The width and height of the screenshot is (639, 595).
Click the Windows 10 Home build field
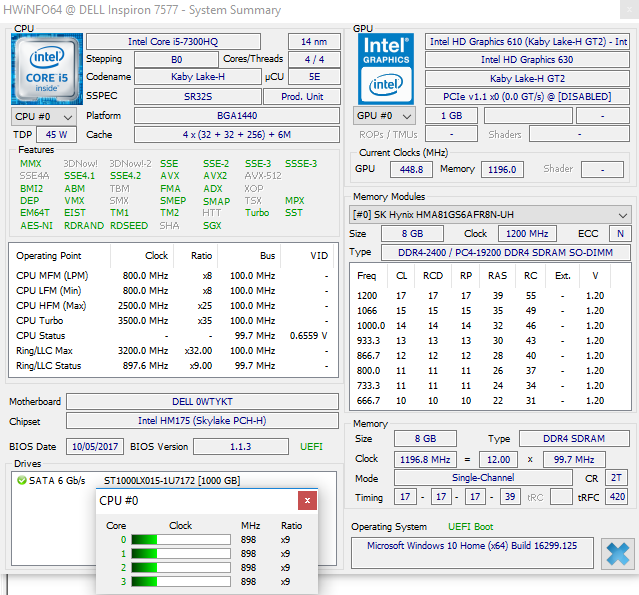(x=472, y=553)
